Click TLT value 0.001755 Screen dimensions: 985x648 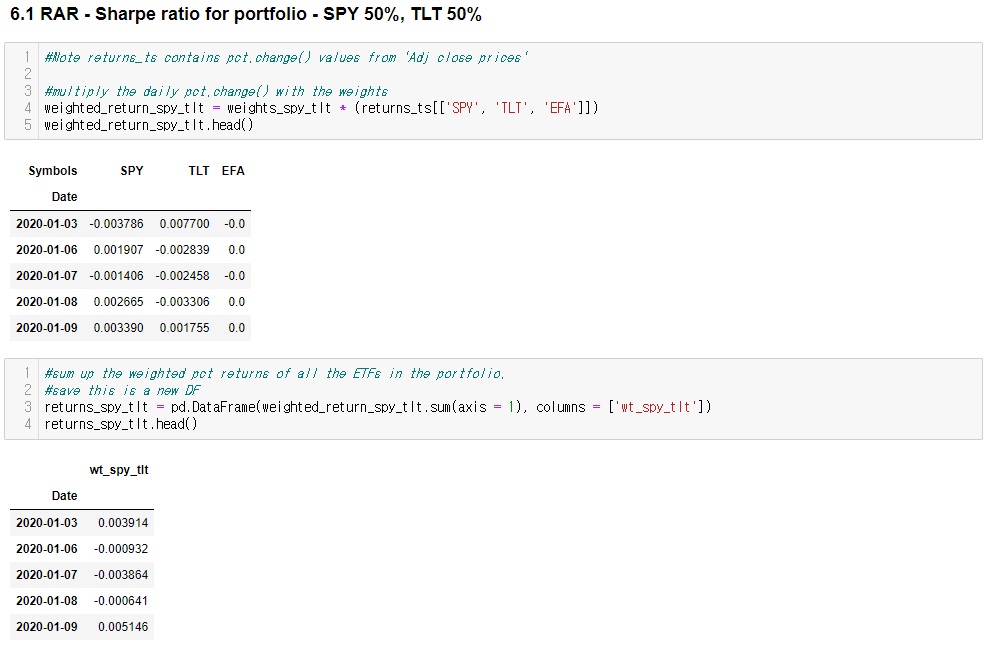184,328
